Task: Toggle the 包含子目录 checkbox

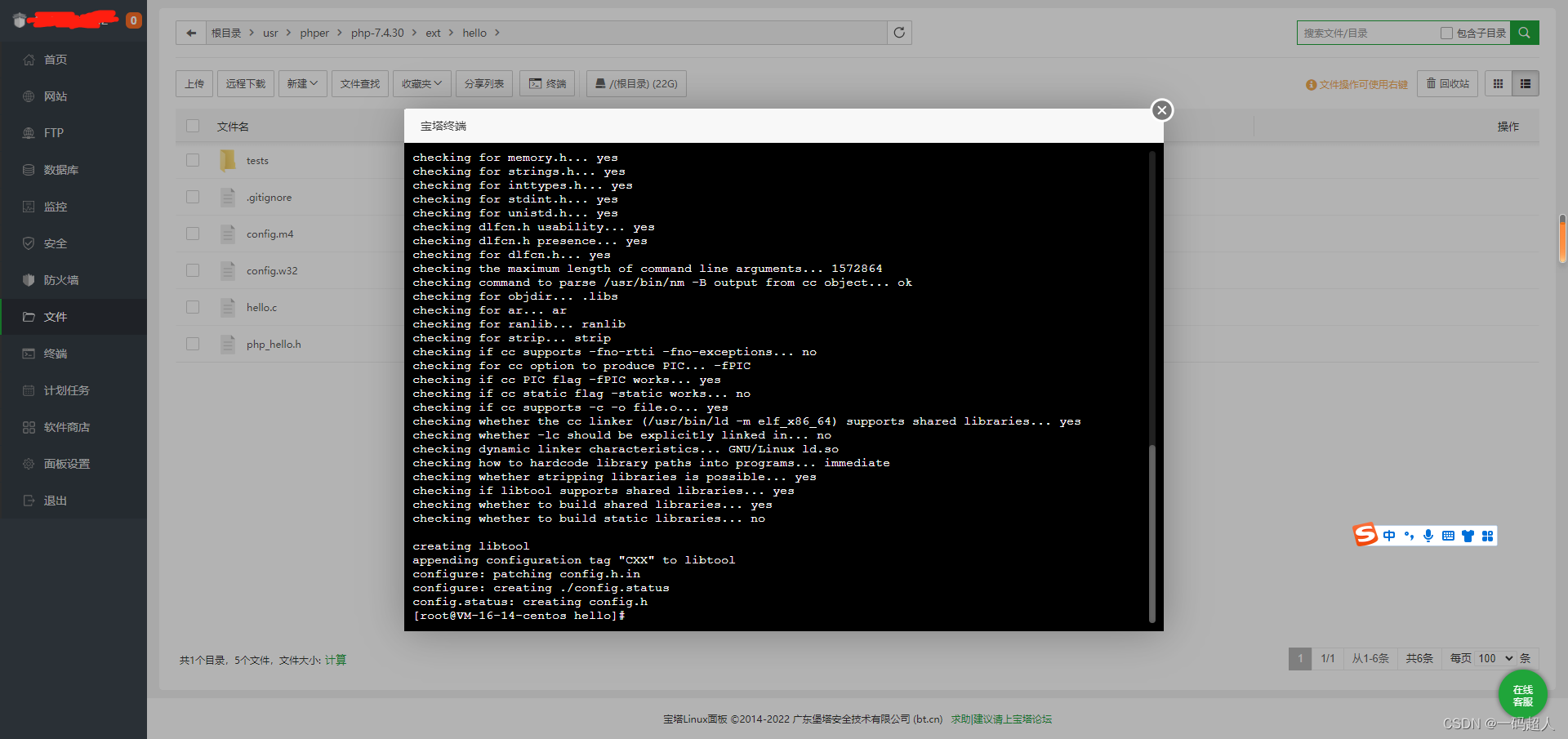Action: click(1446, 33)
